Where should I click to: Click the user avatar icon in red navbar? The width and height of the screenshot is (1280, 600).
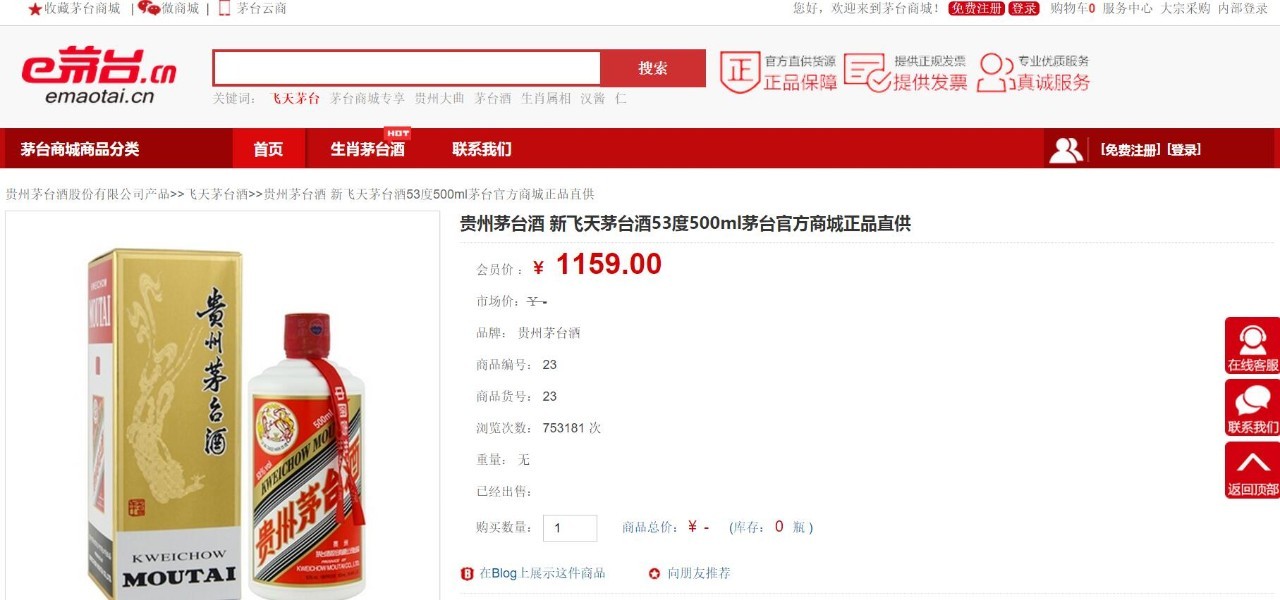click(1066, 149)
